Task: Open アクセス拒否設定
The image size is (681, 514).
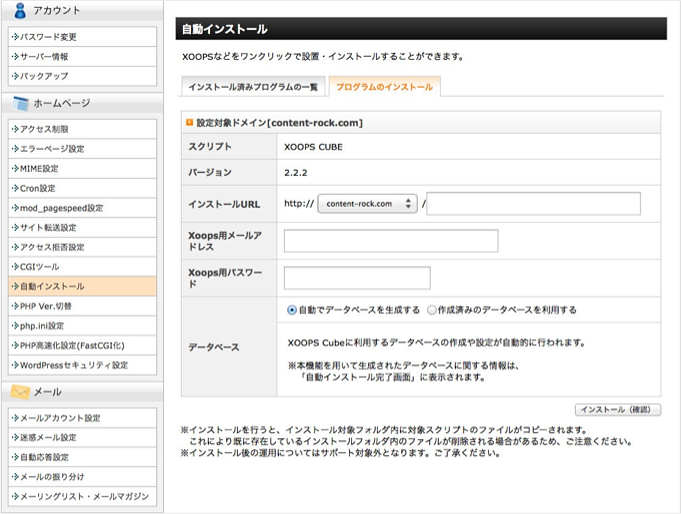Action: tap(83, 247)
